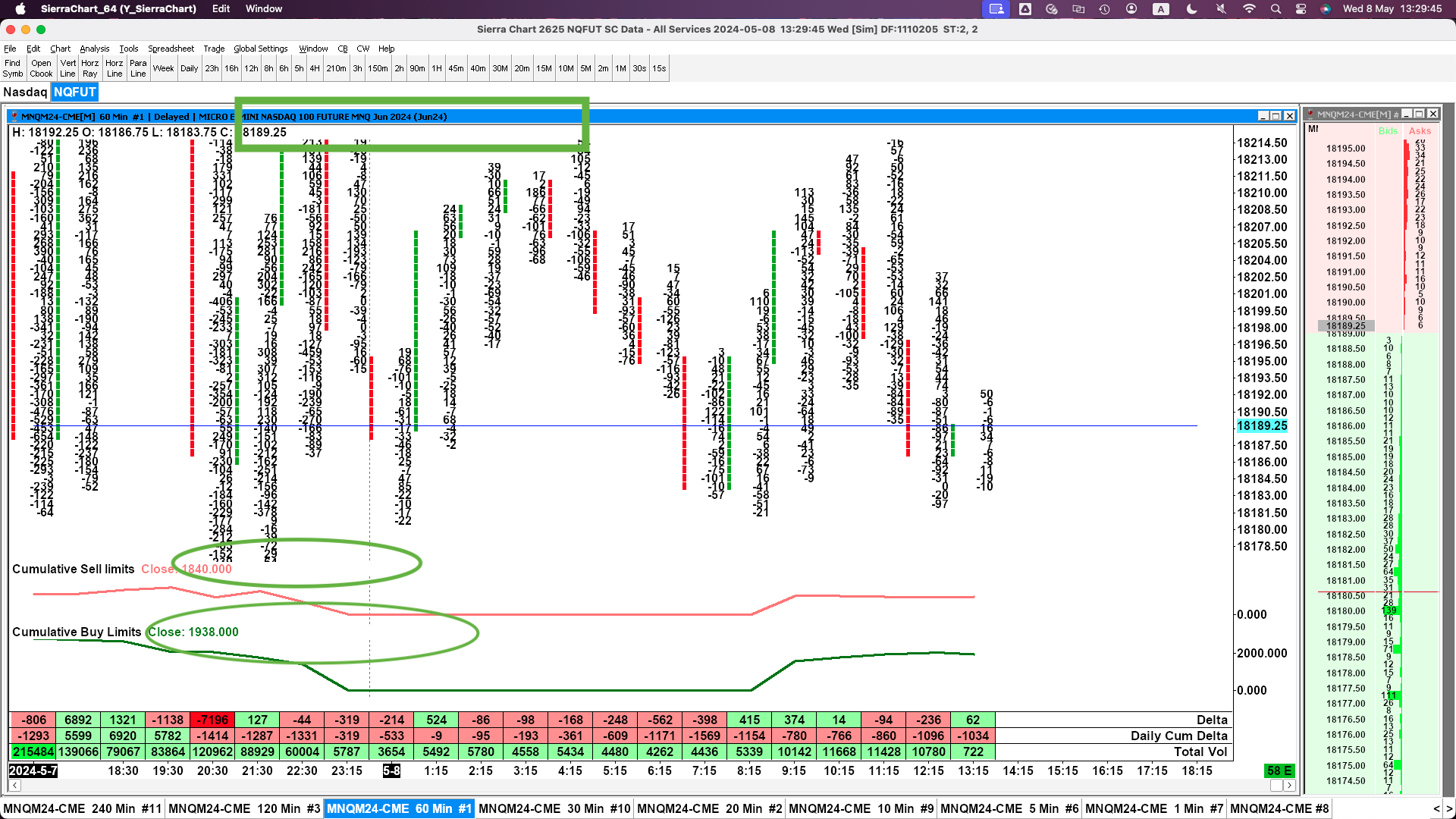Select the Para Line drawing tool
Image resolution: width=1456 pixels, height=819 pixels.
(138, 68)
